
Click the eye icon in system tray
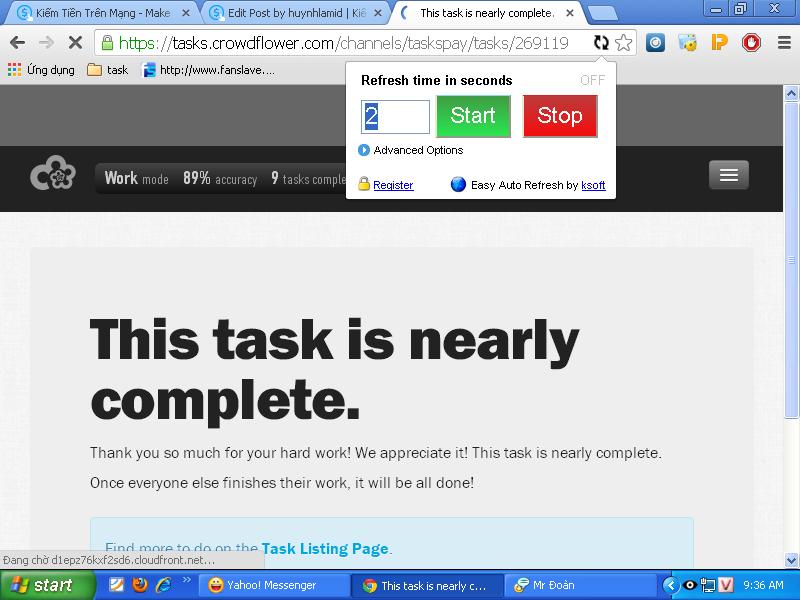pyautogui.click(x=689, y=585)
